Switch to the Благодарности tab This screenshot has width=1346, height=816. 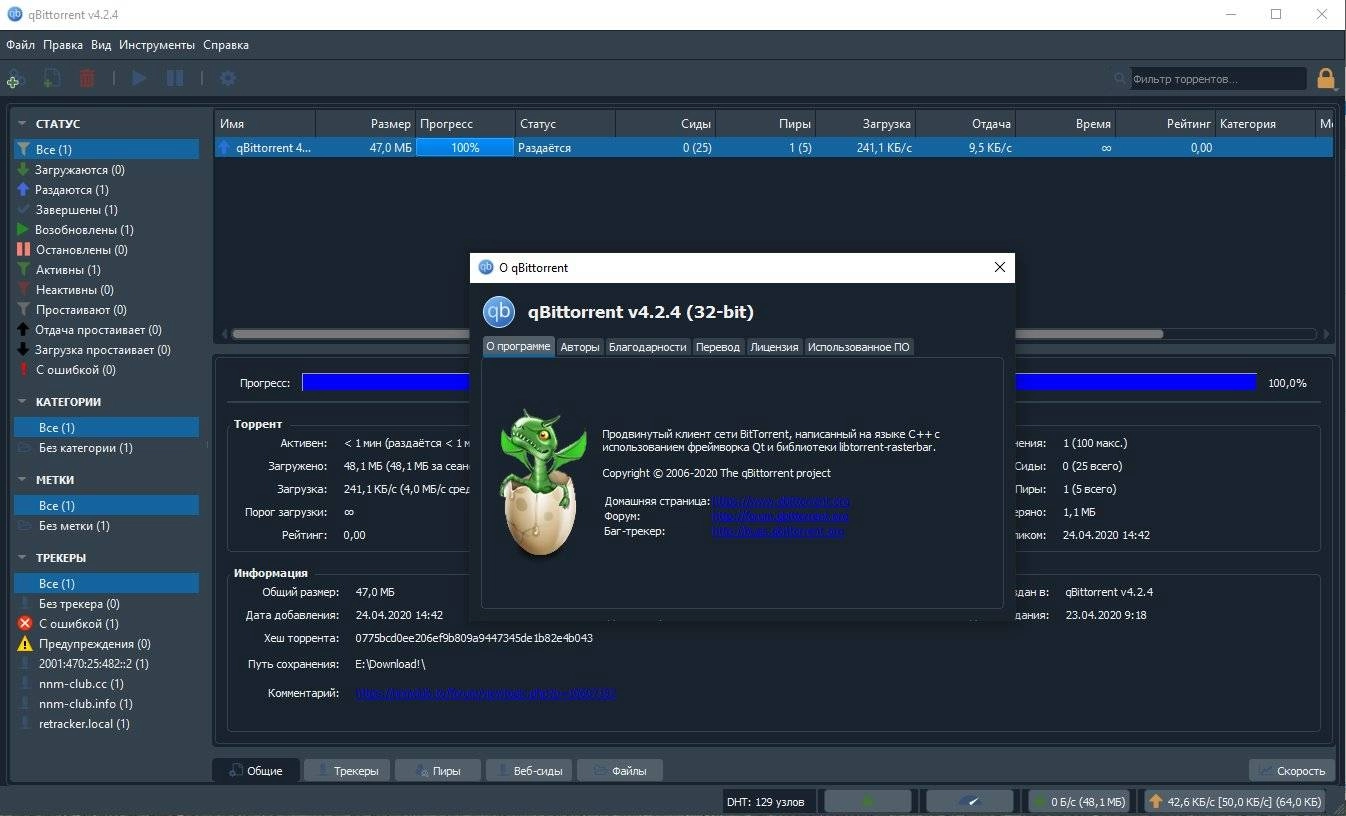click(648, 347)
